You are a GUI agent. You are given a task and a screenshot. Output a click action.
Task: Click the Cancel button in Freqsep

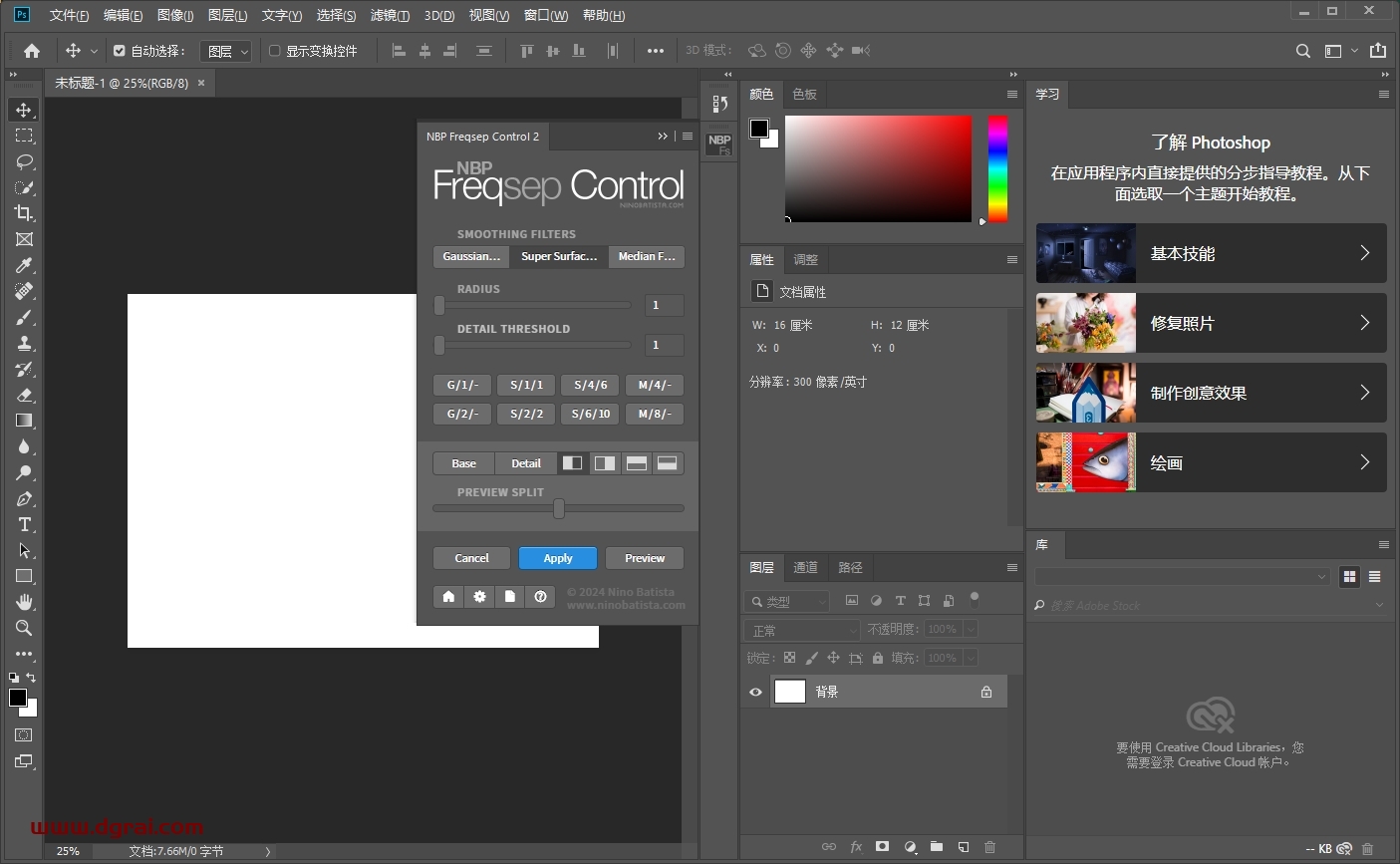pyautogui.click(x=472, y=558)
